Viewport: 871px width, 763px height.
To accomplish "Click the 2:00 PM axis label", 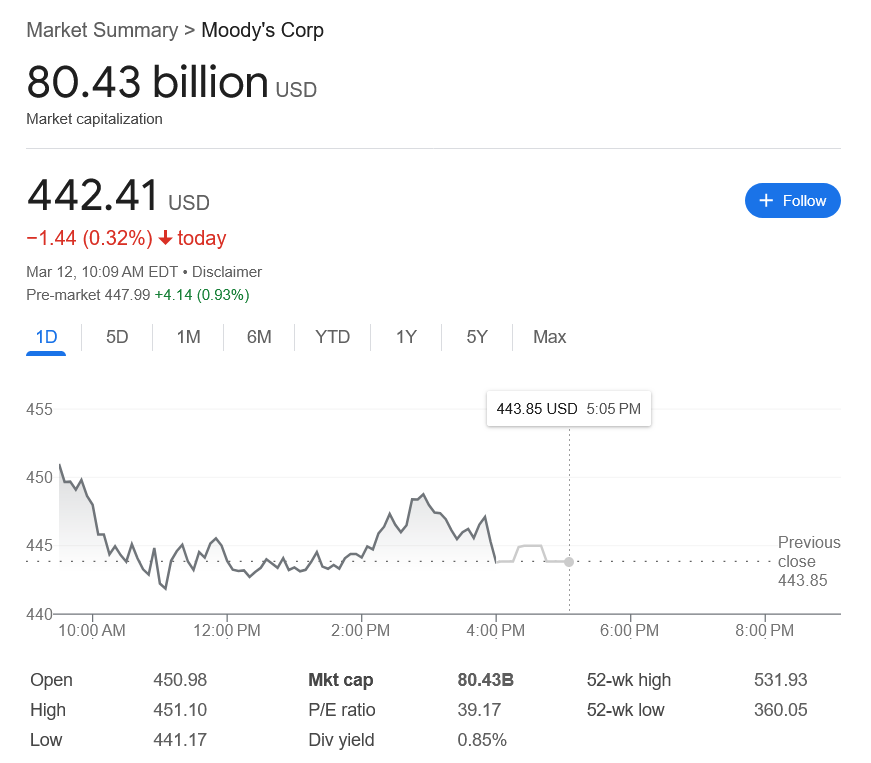I will point(361,630).
